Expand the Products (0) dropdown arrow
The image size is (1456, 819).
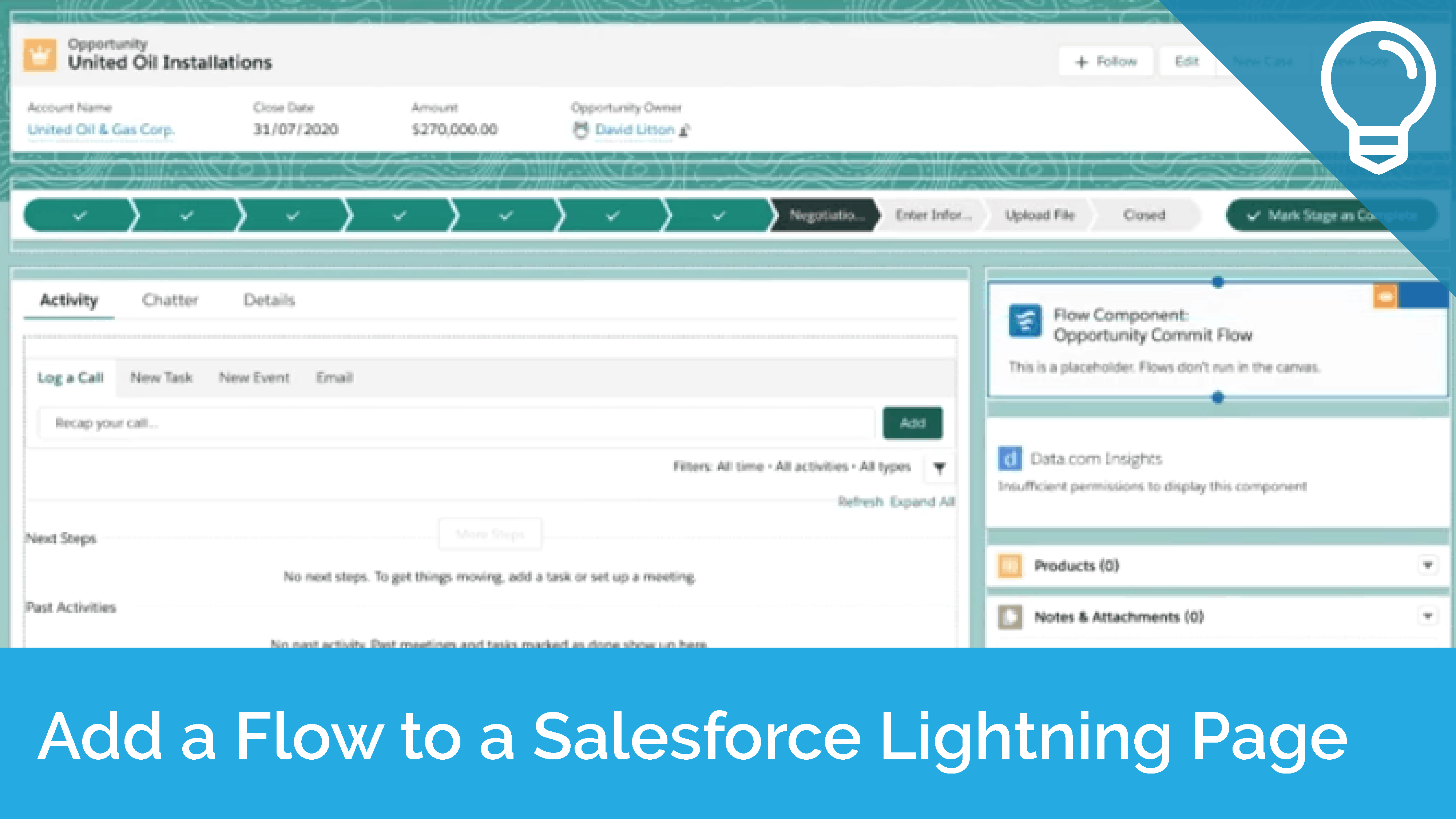pos(1428,565)
